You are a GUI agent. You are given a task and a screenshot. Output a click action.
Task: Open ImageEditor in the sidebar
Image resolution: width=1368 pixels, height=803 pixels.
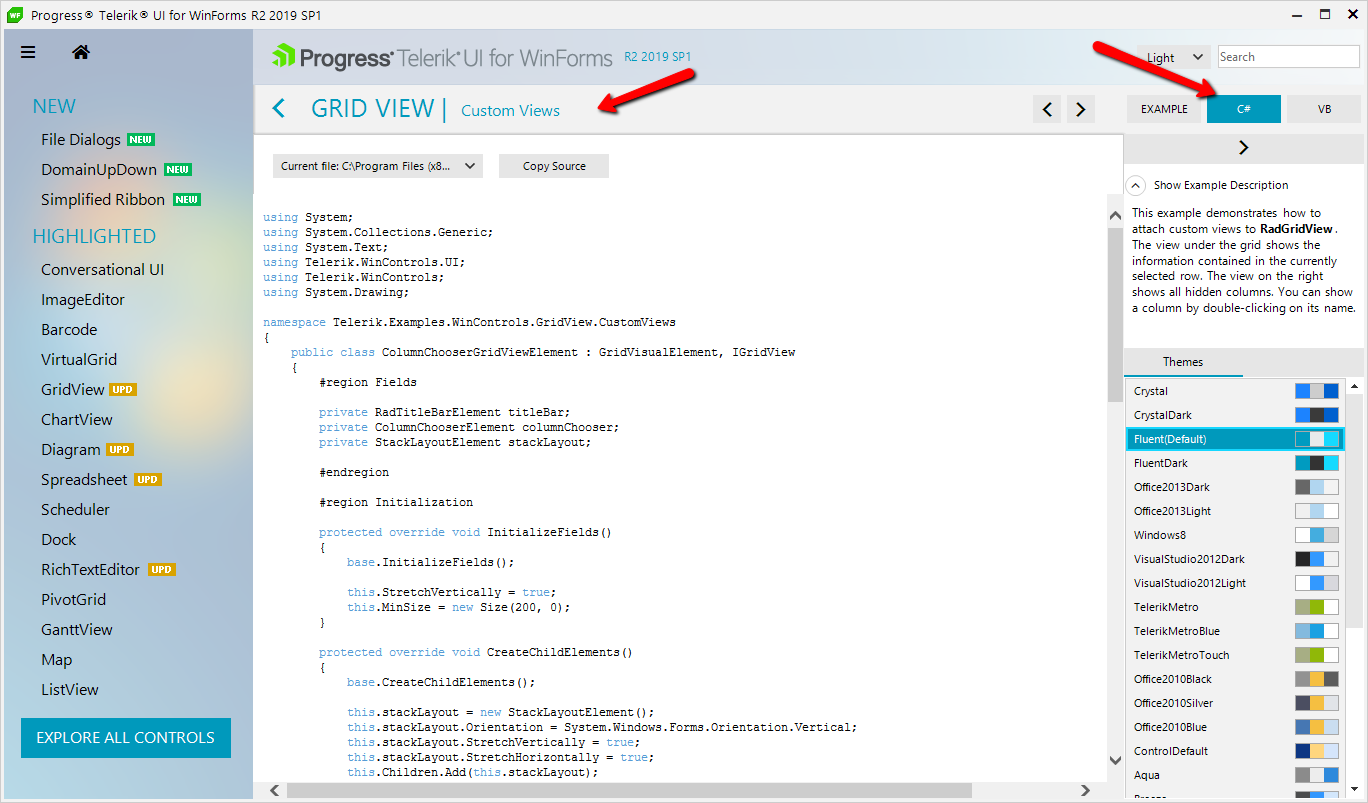coord(83,300)
